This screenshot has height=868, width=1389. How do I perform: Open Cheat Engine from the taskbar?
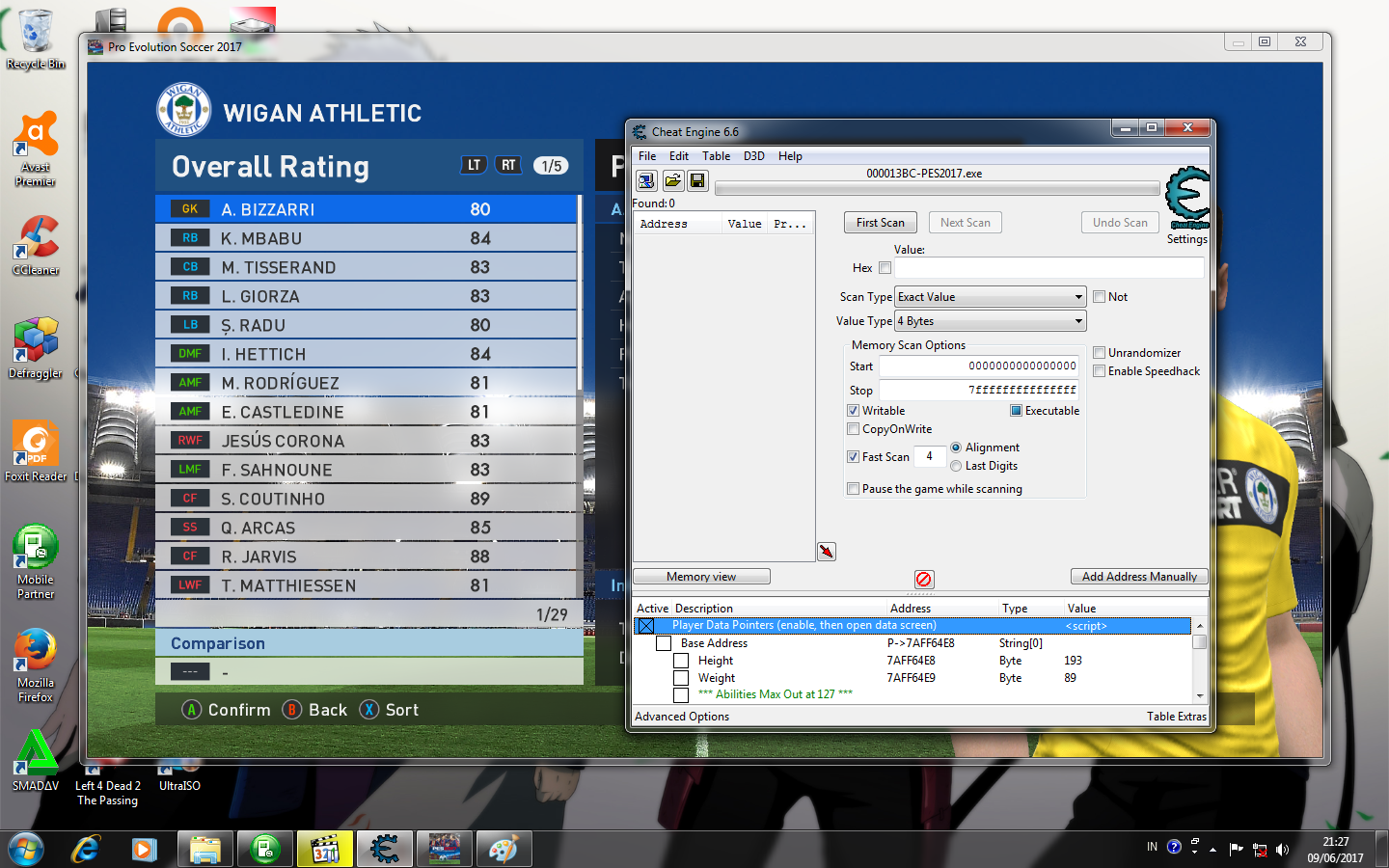point(384,849)
